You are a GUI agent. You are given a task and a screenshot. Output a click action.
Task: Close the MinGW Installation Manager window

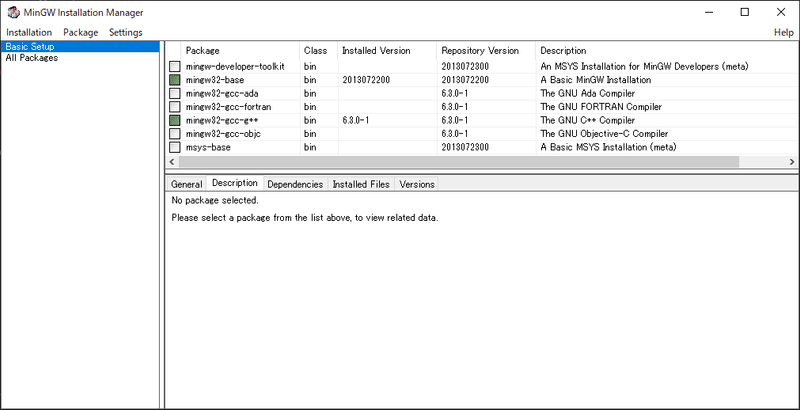(781, 12)
